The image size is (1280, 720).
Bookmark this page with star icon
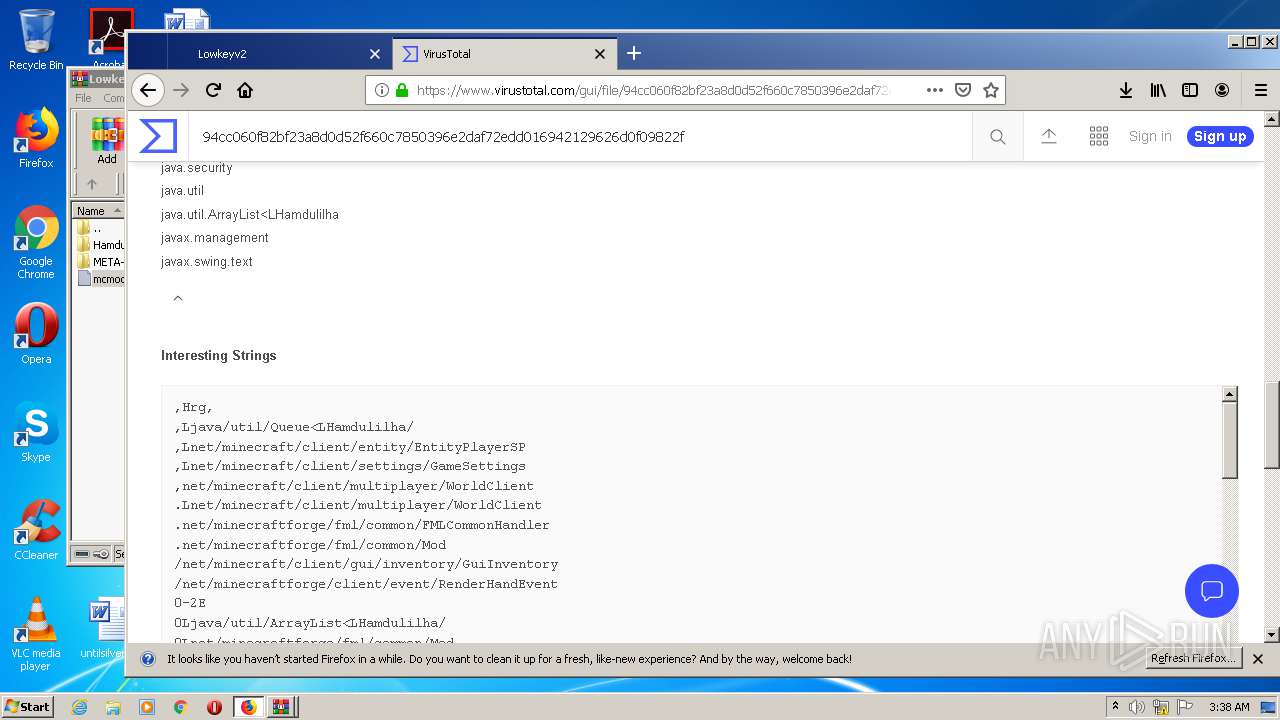[991, 90]
